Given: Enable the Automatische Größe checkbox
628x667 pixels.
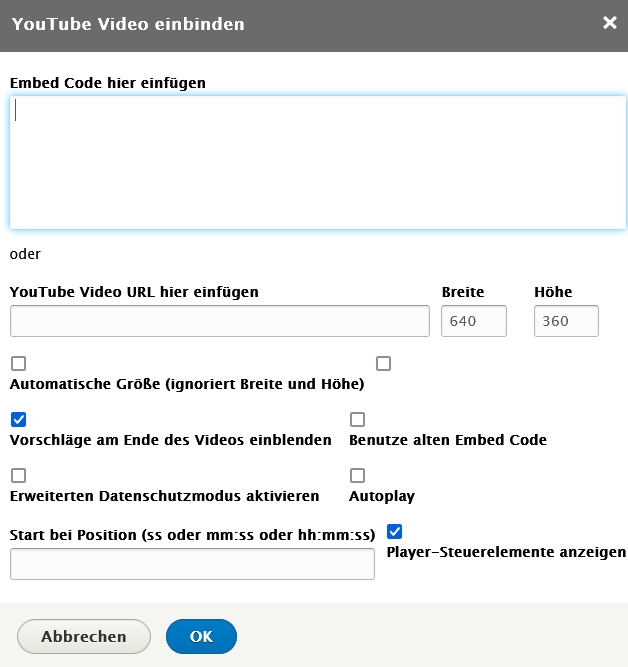Looking at the screenshot, I should (19, 364).
